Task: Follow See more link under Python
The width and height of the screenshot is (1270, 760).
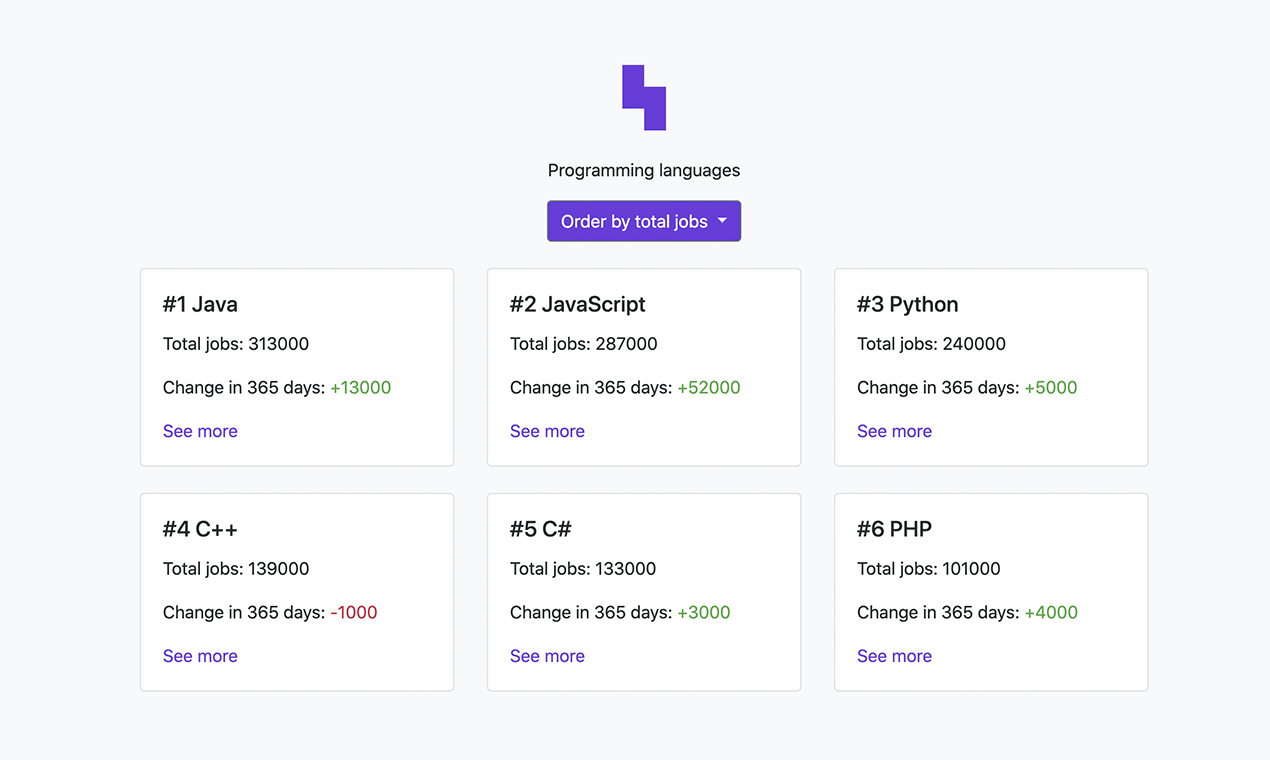Action: tap(894, 431)
